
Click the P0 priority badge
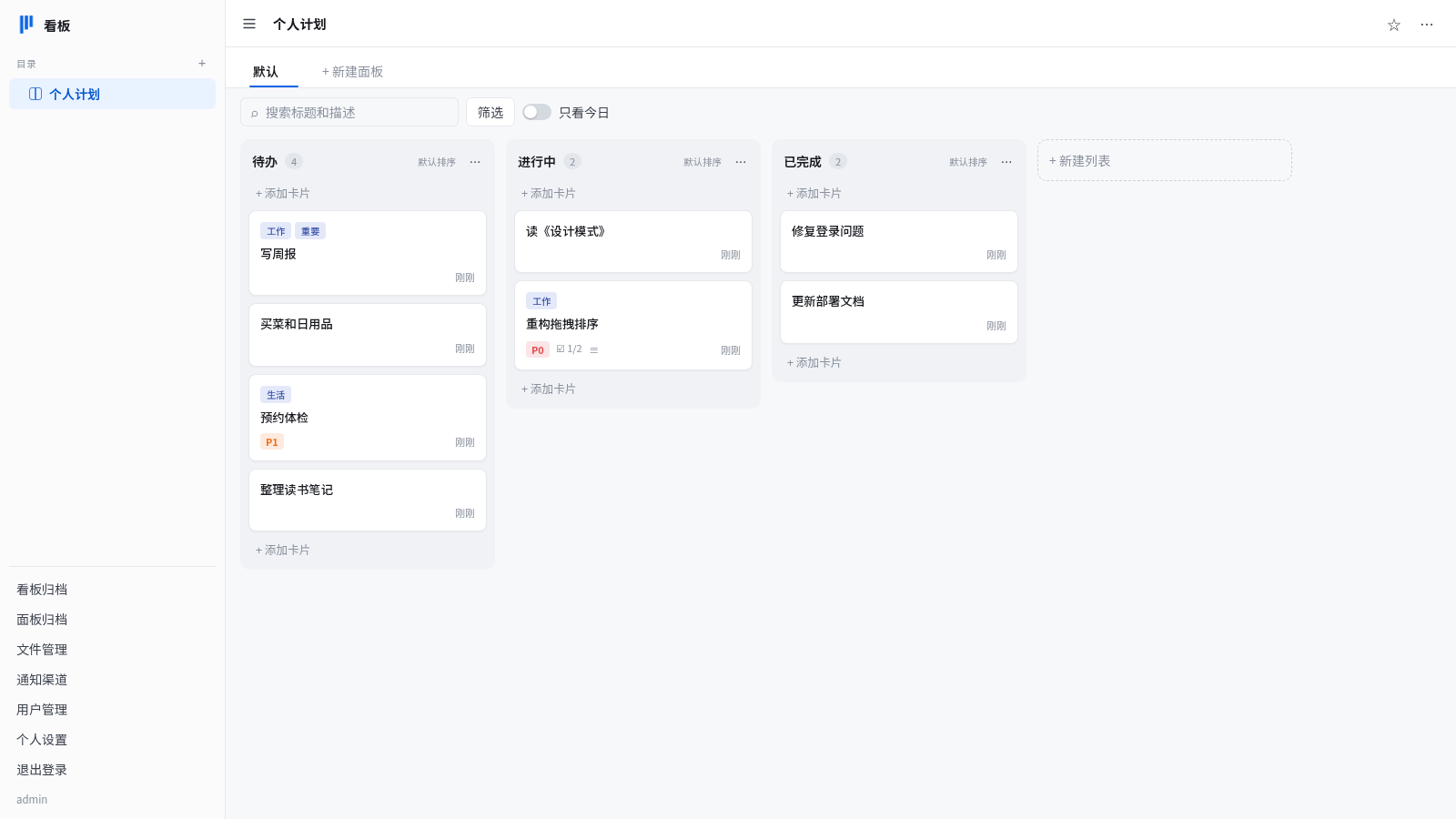coord(538,350)
